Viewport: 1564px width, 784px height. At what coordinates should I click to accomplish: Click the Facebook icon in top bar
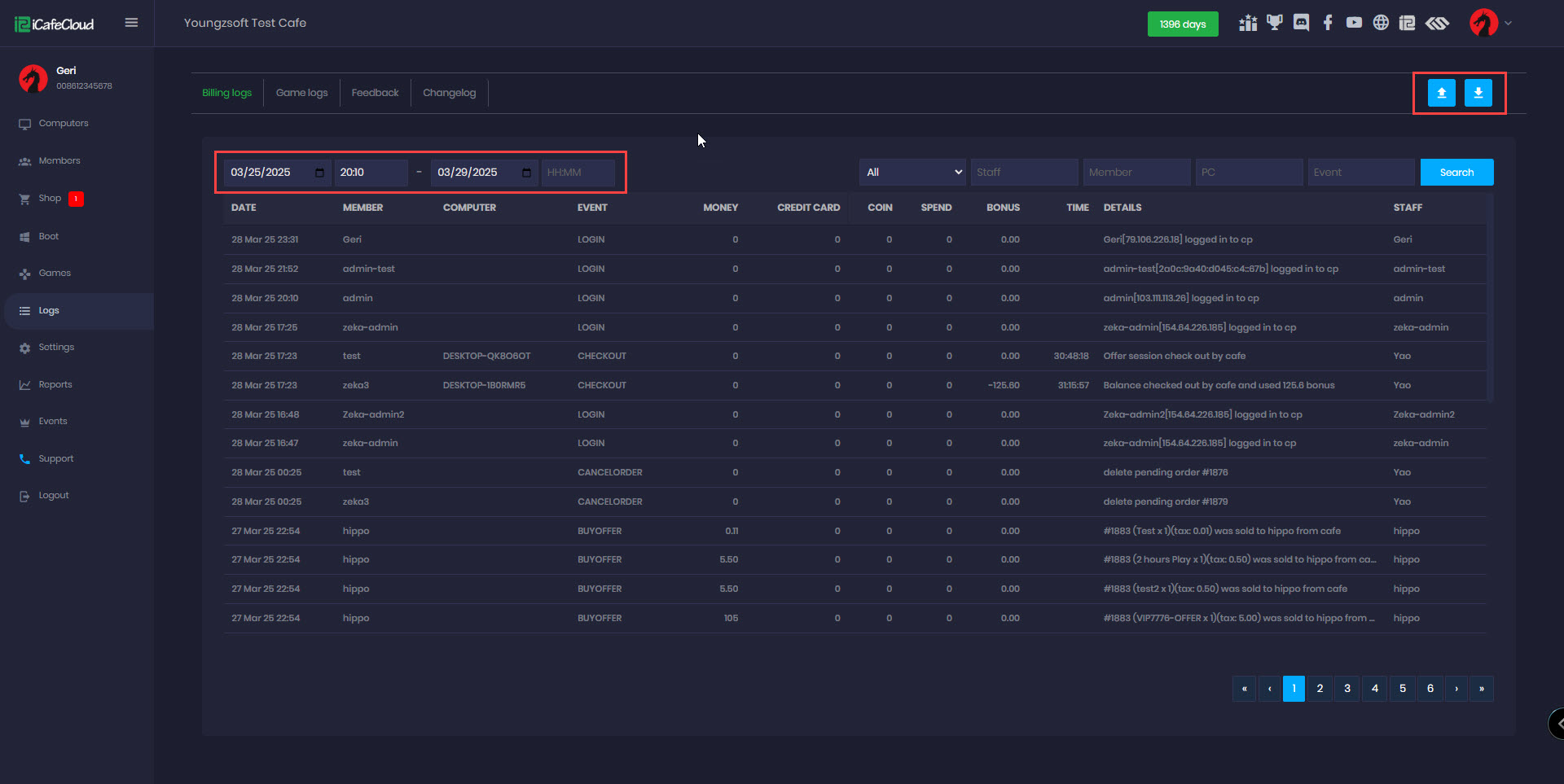1328,23
